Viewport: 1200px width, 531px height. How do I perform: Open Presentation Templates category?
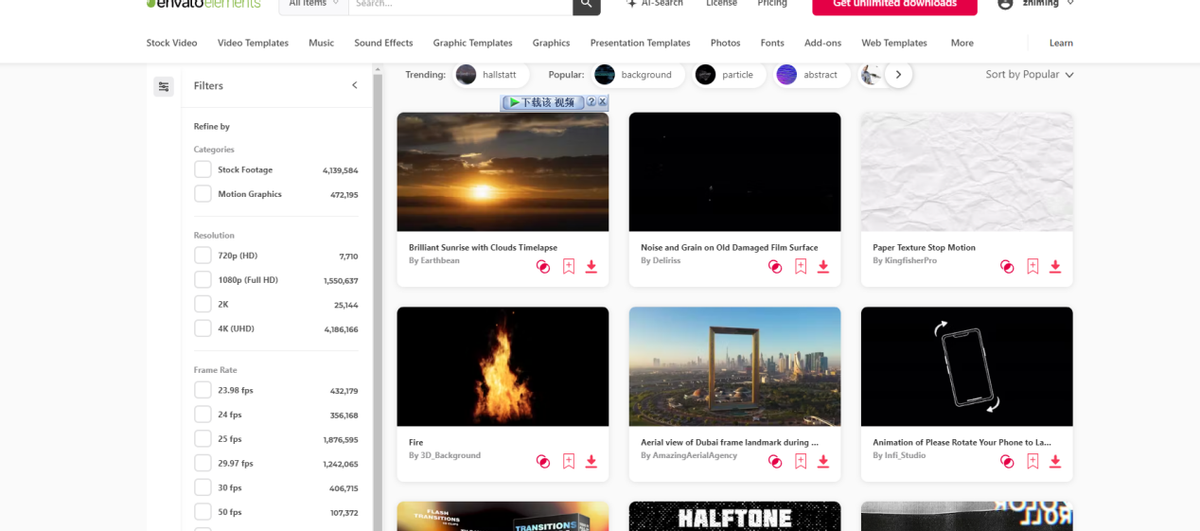[640, 43]
